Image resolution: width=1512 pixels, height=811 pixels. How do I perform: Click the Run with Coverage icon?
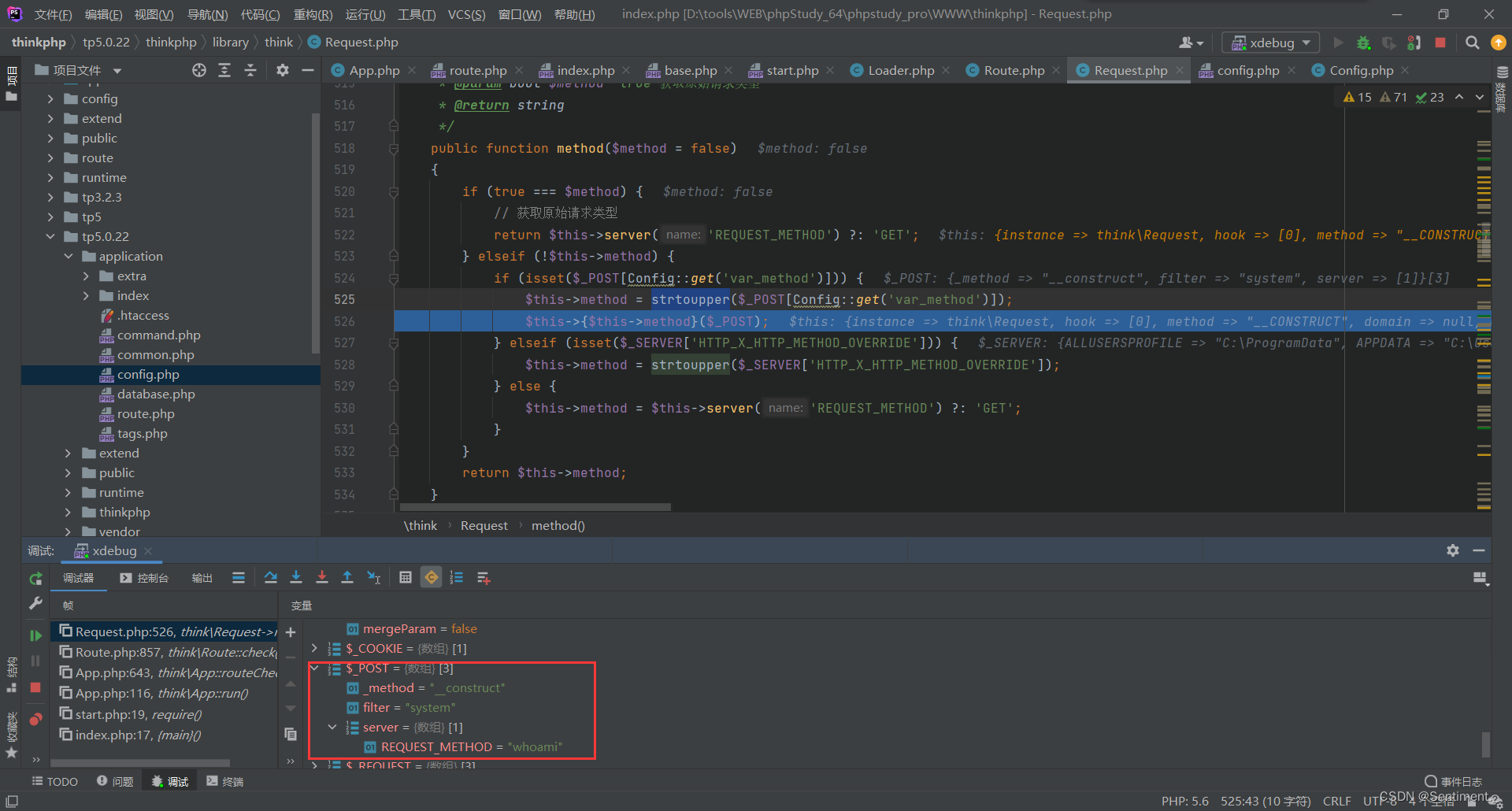click(x=1389, y=43)
